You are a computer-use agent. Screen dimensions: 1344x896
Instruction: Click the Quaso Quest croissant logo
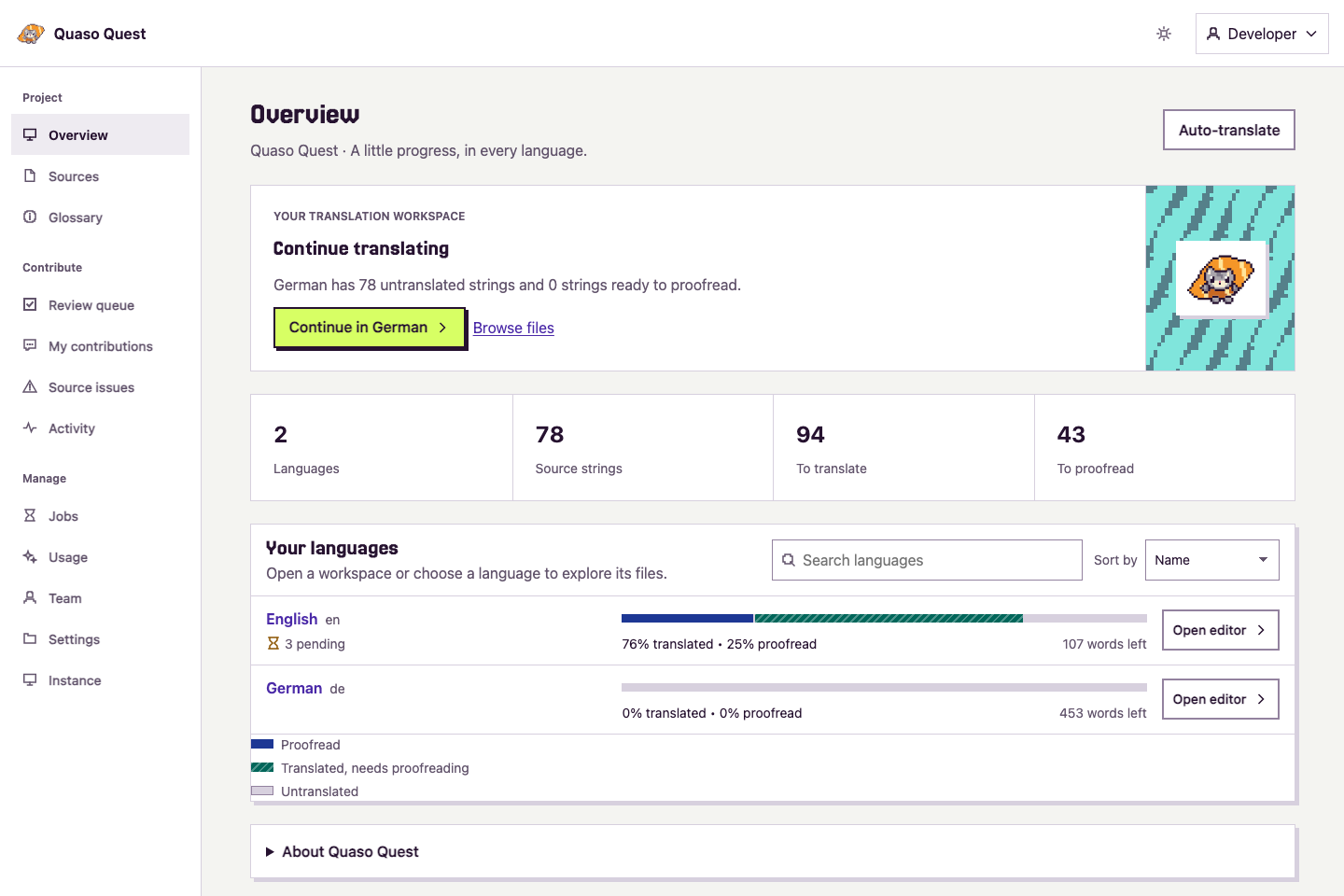pyautogui.click(x=31, y=34)
